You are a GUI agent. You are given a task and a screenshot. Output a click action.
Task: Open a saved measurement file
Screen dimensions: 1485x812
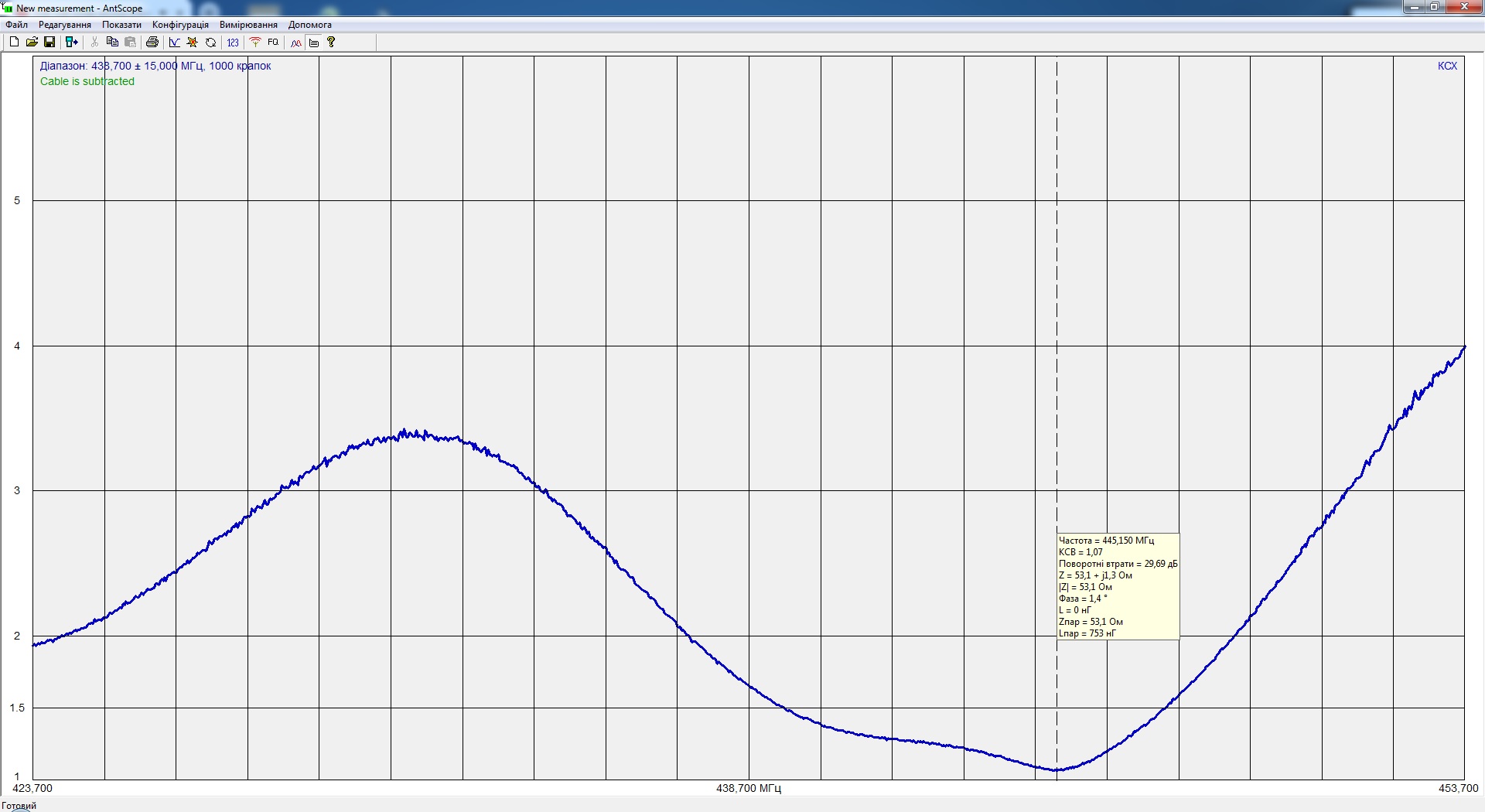pyautogui.click(x=32, y=43)
